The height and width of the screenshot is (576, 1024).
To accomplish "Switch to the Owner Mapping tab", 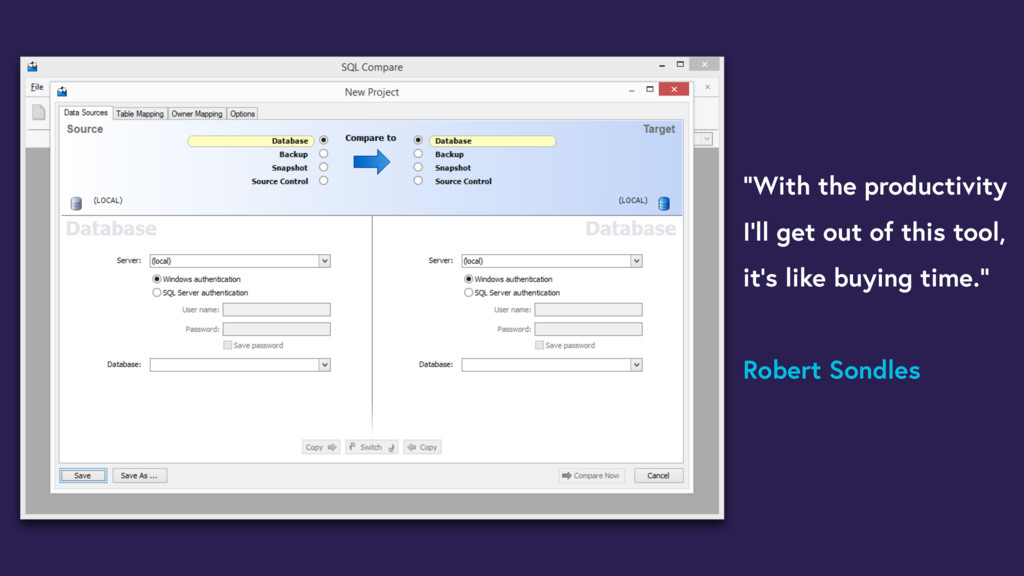I will (197, 114).
